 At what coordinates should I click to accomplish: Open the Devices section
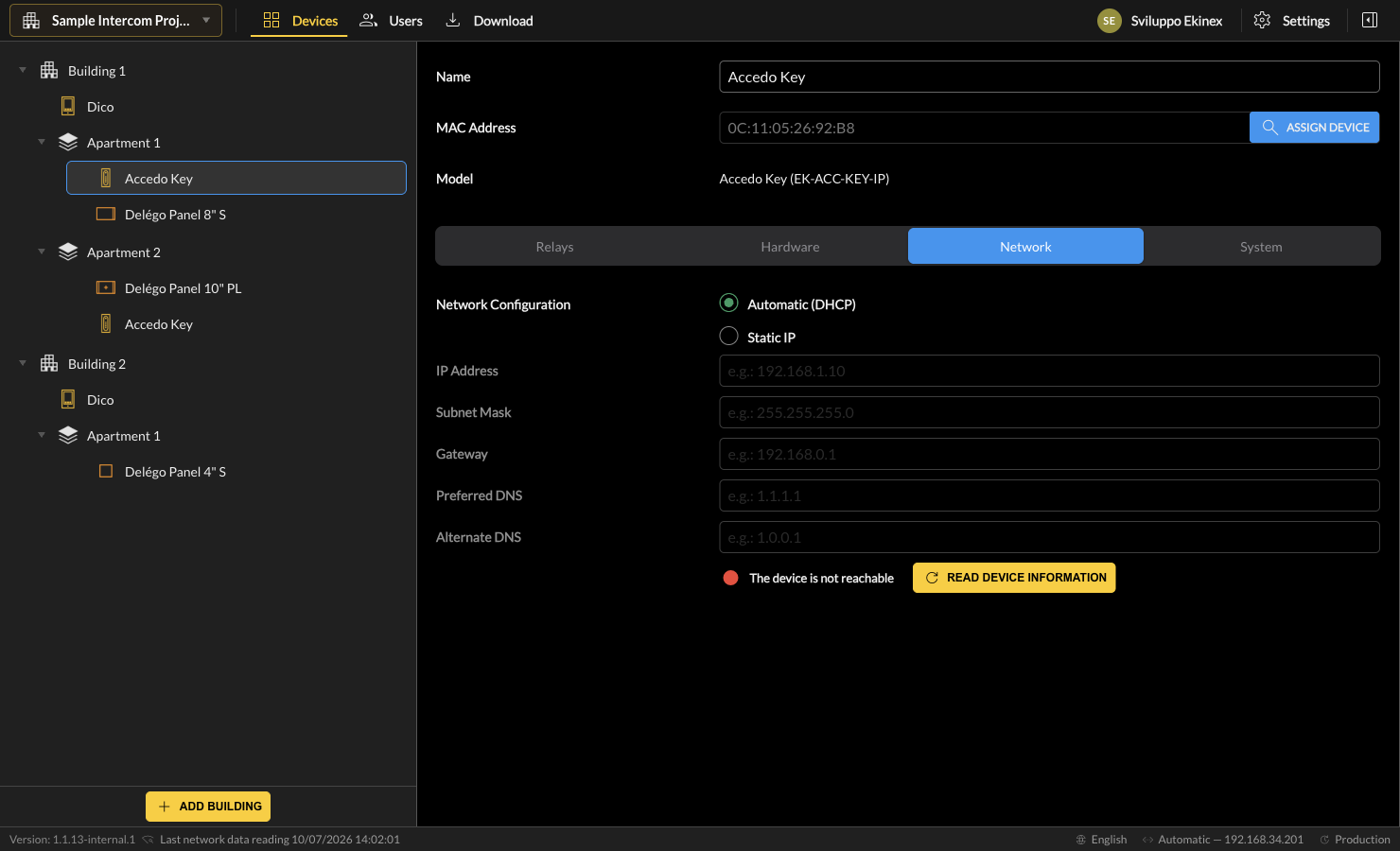pyautogui.click(x=299, y=21)
